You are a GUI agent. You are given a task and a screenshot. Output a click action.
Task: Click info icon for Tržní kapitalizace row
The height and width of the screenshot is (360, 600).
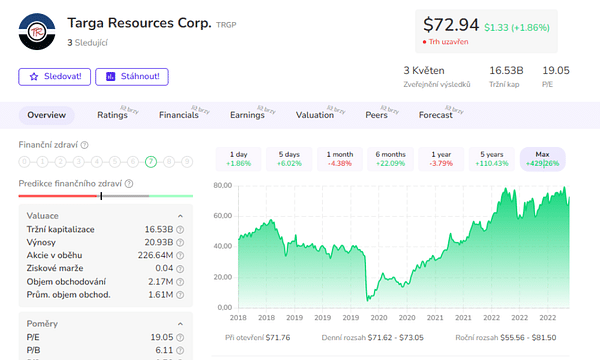coord(180,230)
